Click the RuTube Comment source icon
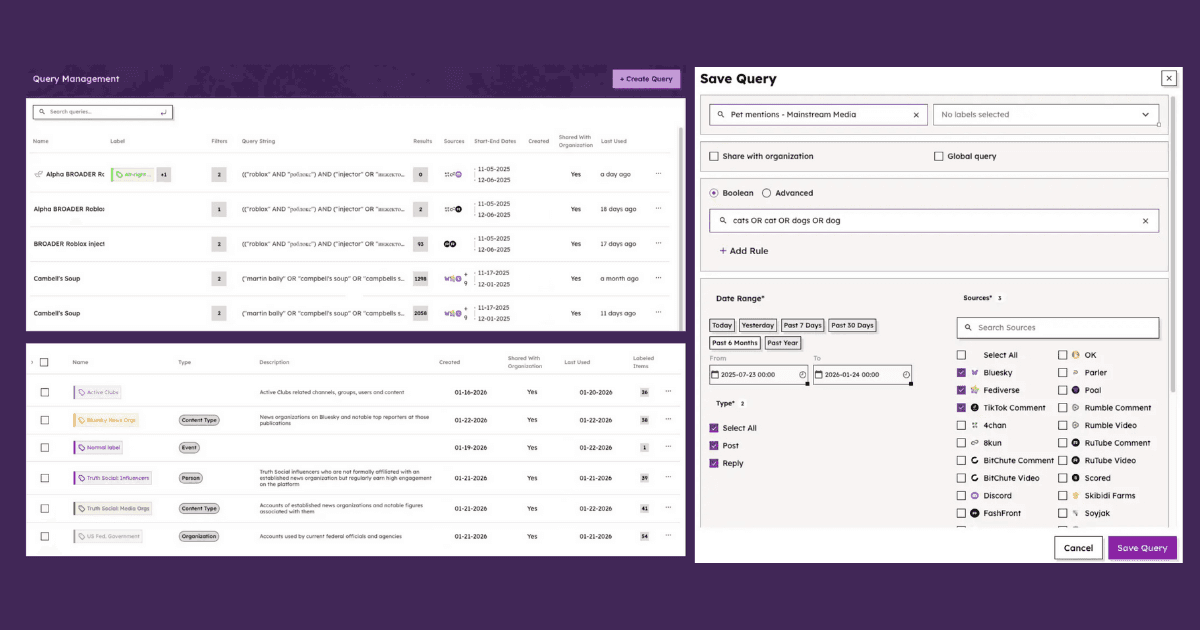This screenshot has height=630, width=1200. [x=1076, y=443]
